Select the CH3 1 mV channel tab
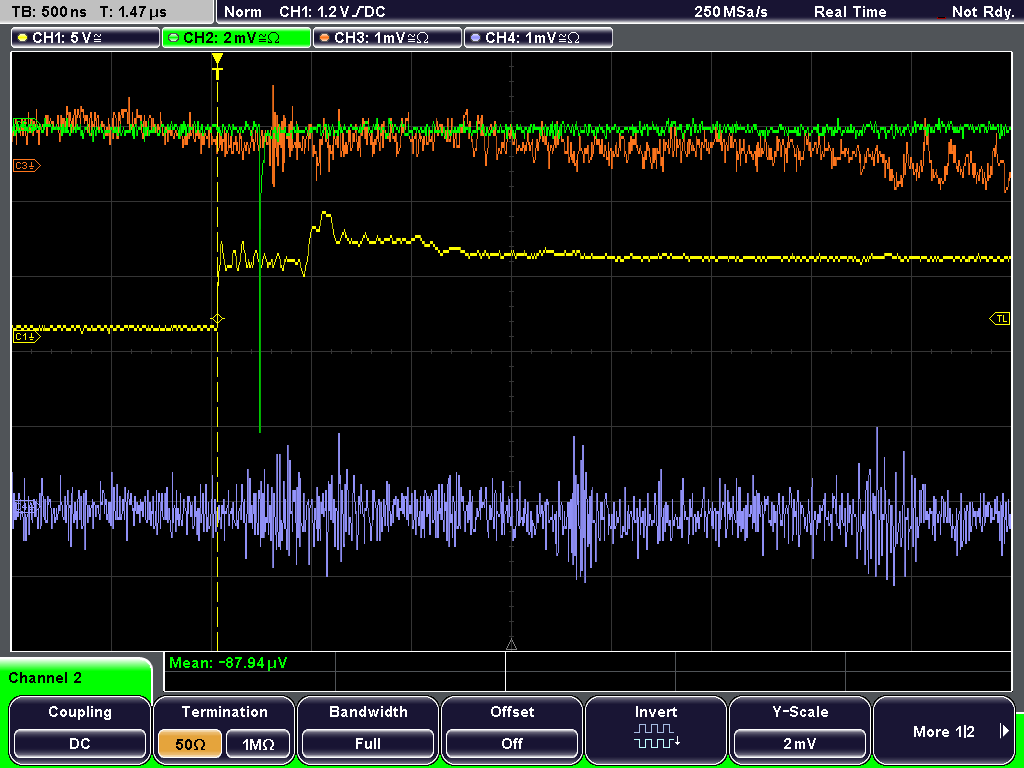1024x768 pixels. 387,38
